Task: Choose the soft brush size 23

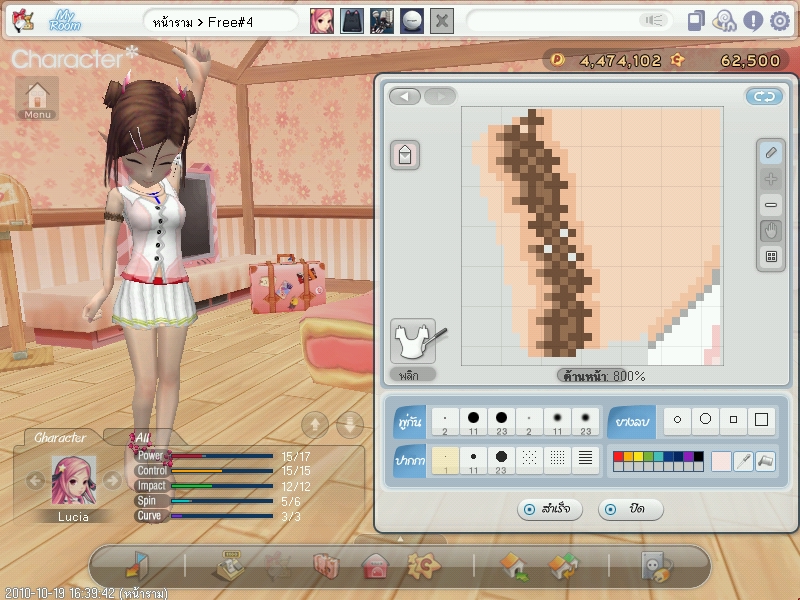Action: click(585, 421)
